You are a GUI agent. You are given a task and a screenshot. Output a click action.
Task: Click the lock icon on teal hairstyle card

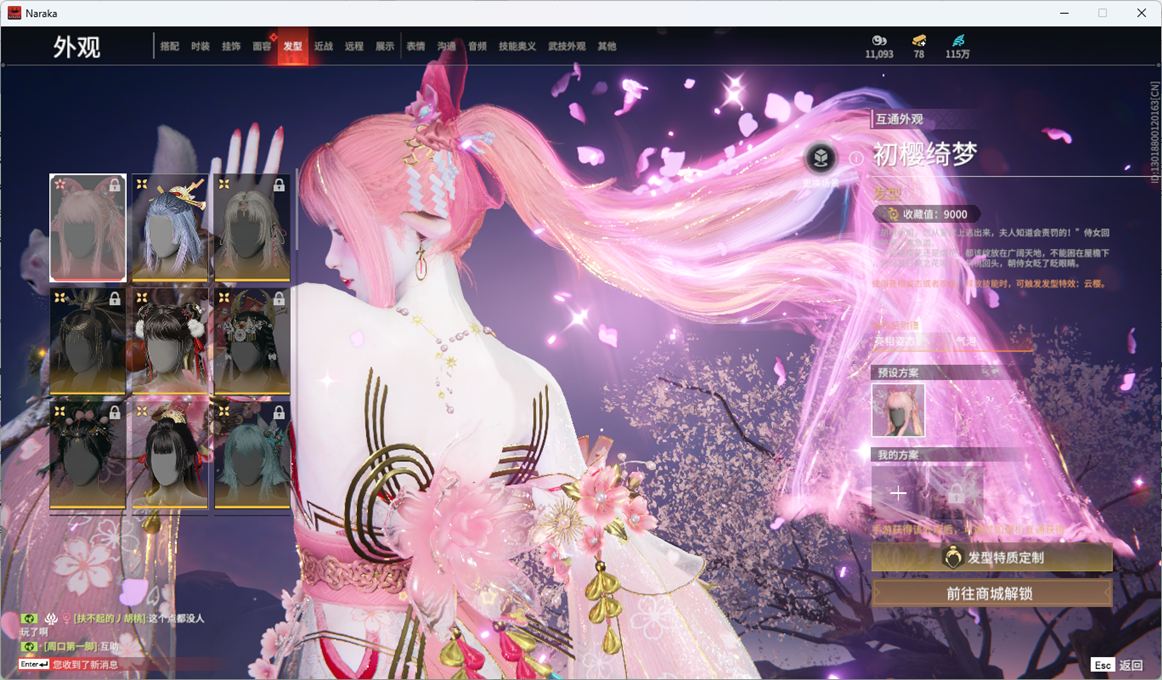click(279, 412)
